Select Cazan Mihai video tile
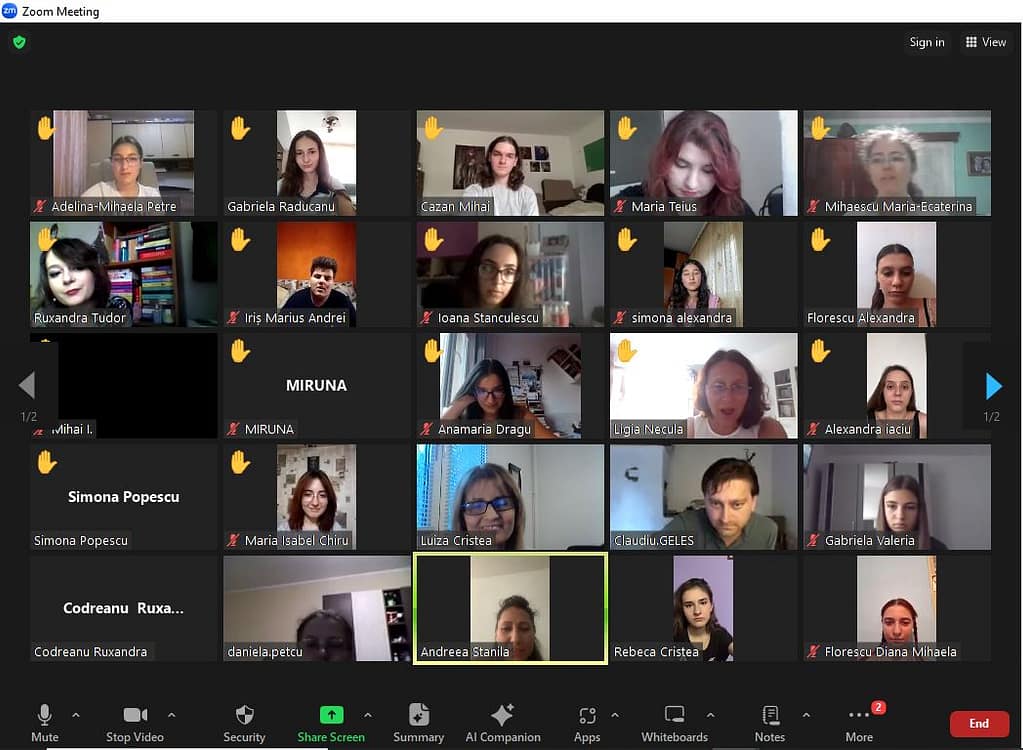 pyautogui.click(x=510, y=162)
